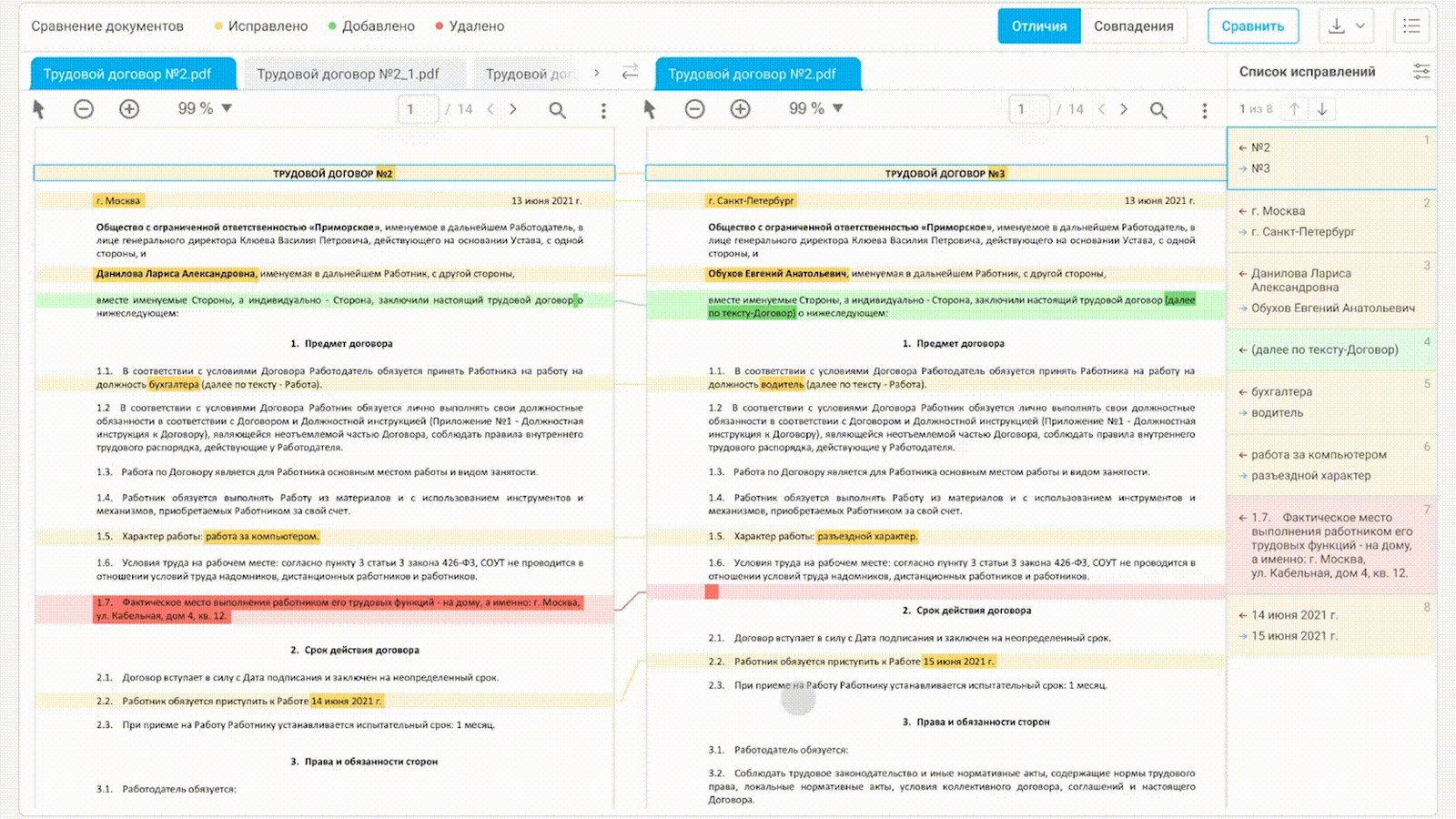Select correction 5: бухгалтера → водитель
Image resolution: width=1456 pixels, height=819 pixels.
(1331, 402)
